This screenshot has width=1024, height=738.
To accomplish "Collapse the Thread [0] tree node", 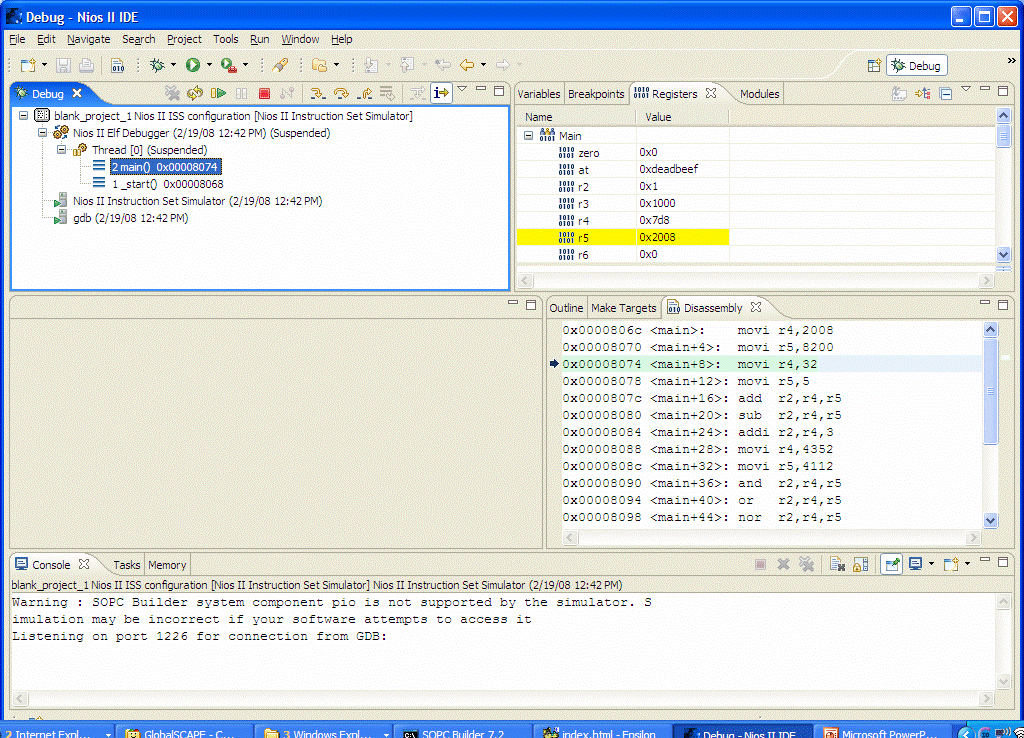I will coord(63,149).
